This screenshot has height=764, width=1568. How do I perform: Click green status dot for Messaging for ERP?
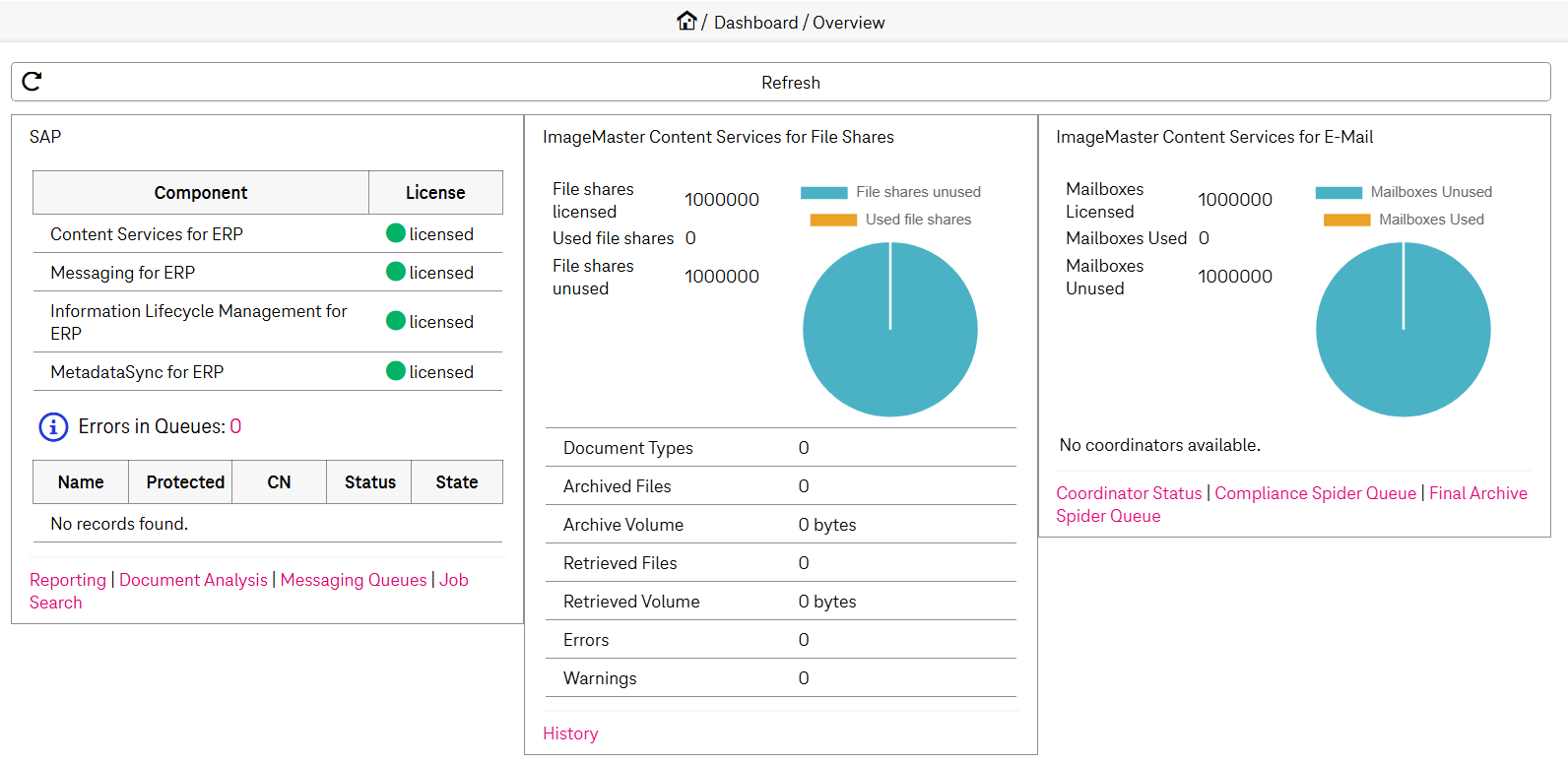click(x=396, y=272)
